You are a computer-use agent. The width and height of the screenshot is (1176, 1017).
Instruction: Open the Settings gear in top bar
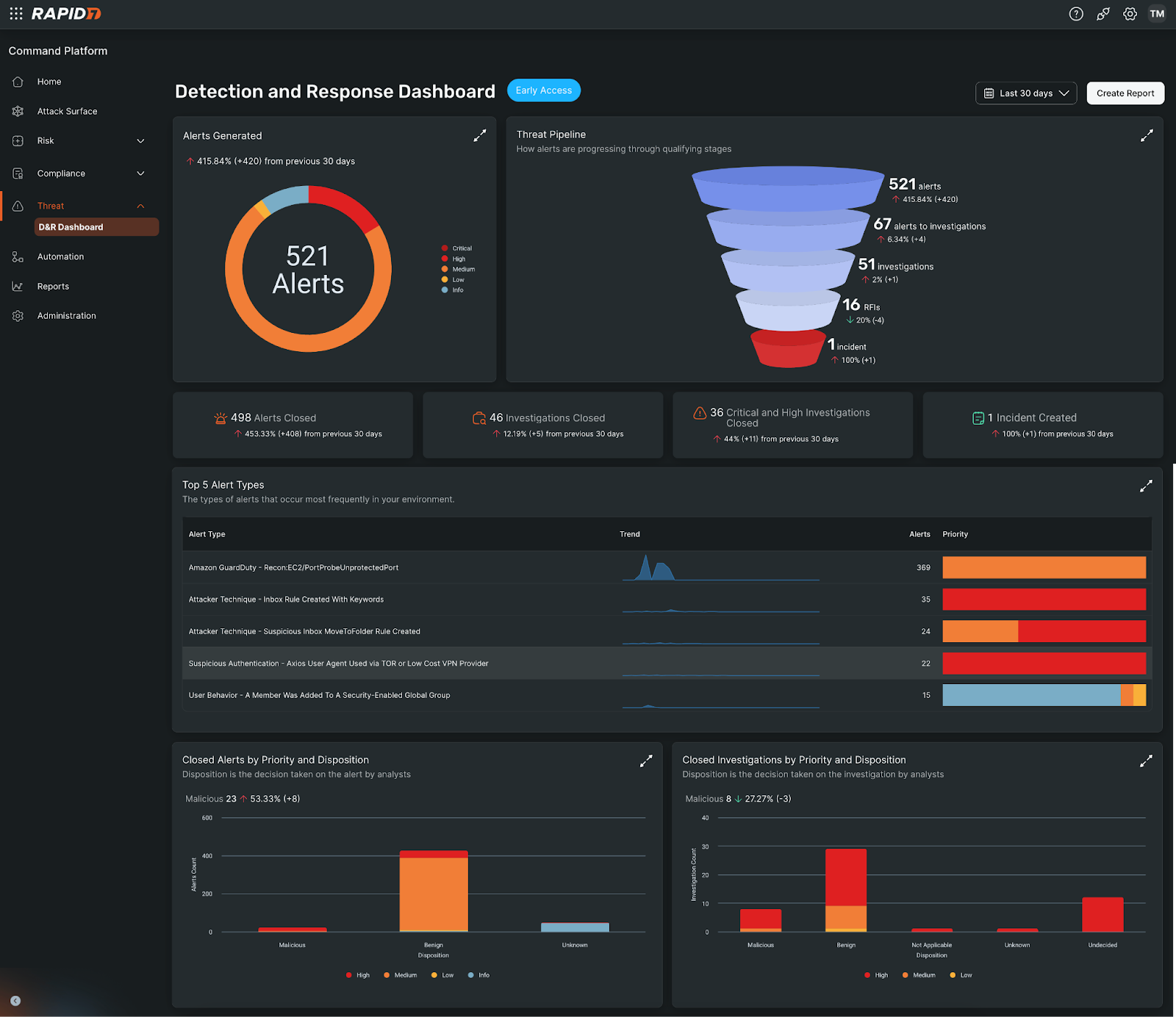pos(1130,13)
